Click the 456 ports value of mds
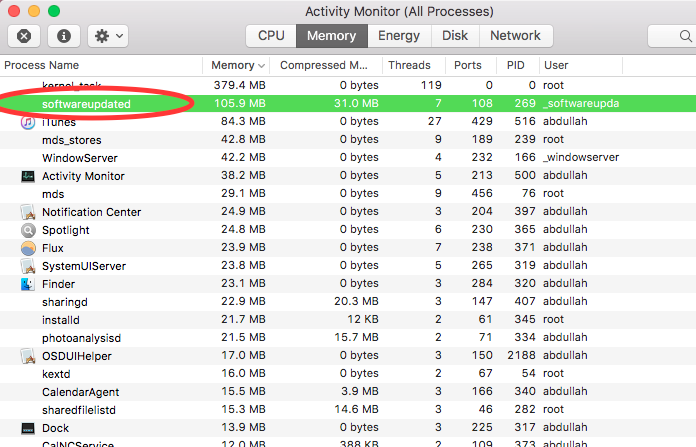Viewport: 696px width, 447px height. (x=482, y=194)
